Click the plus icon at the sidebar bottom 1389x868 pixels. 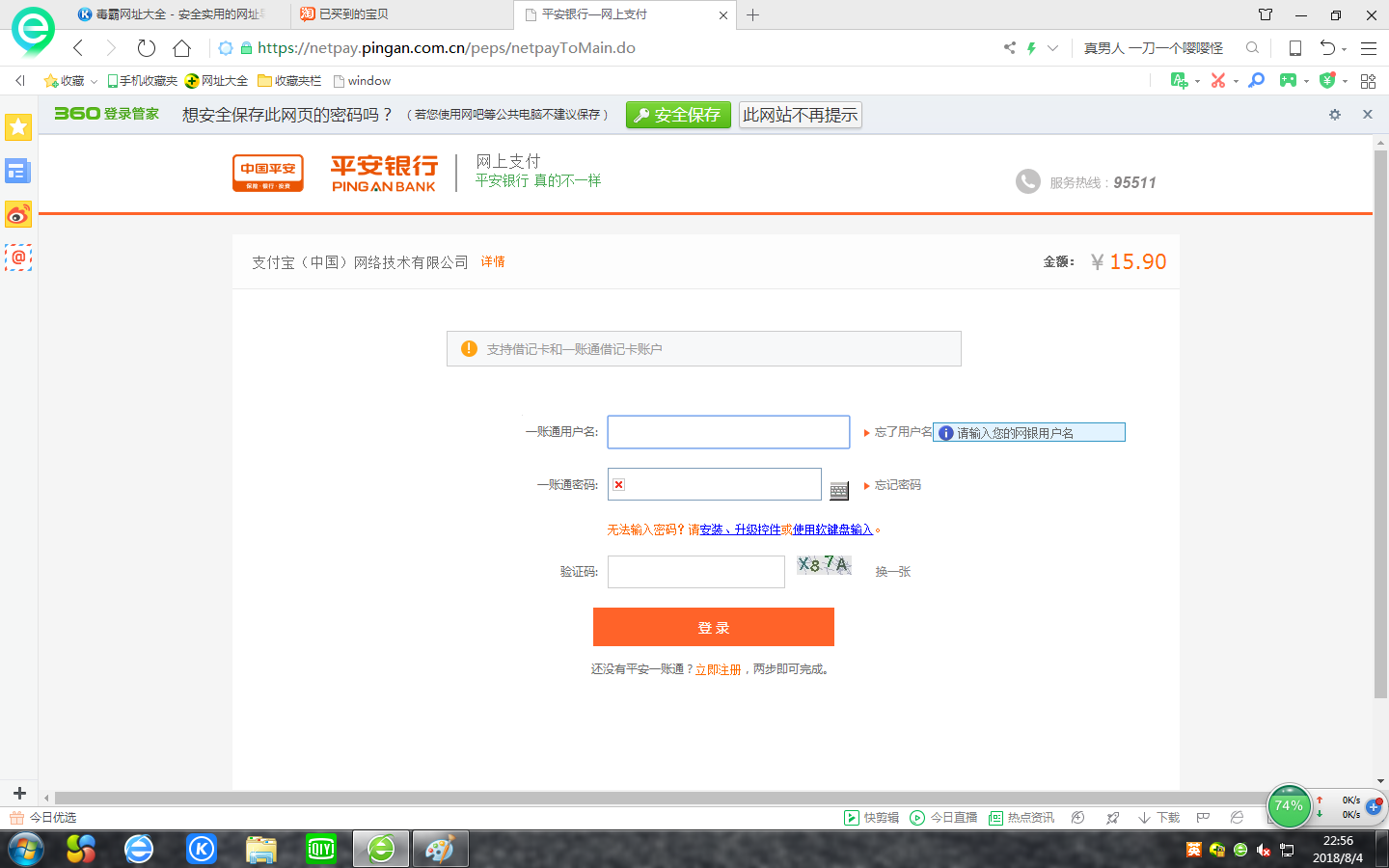click(19, 794)
